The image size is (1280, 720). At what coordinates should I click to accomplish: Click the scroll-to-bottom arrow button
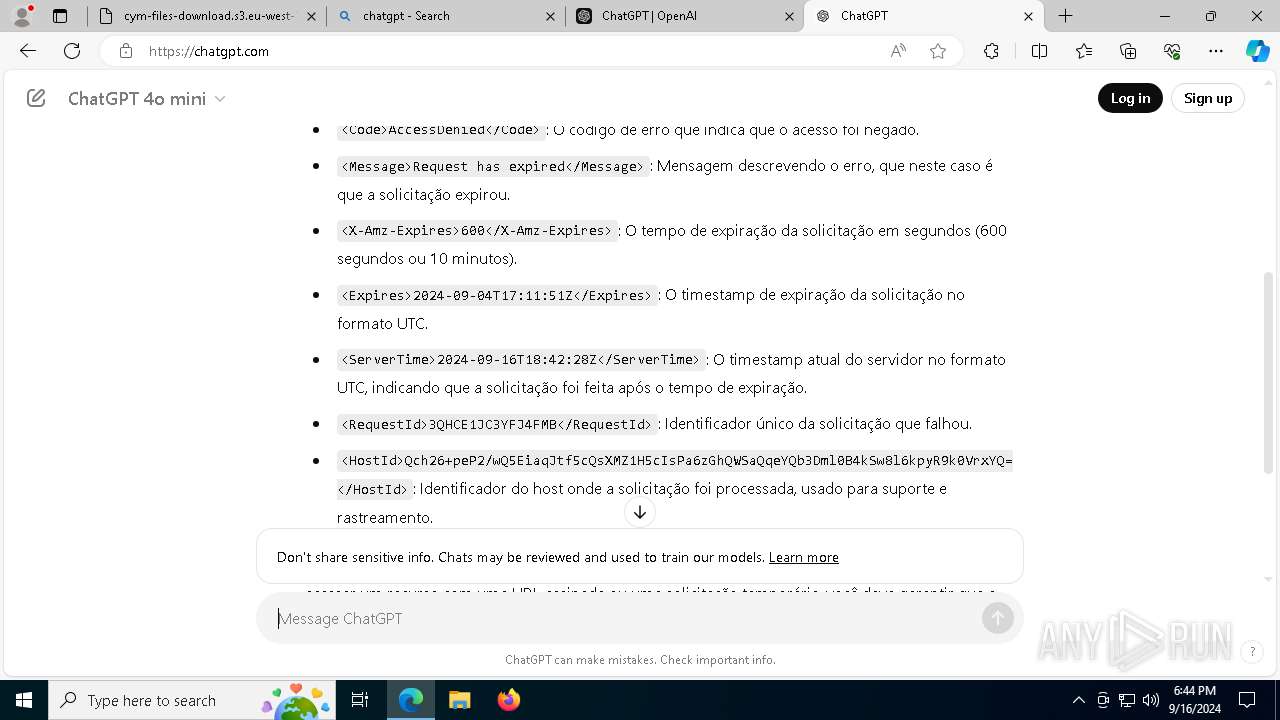click(640, 513)
